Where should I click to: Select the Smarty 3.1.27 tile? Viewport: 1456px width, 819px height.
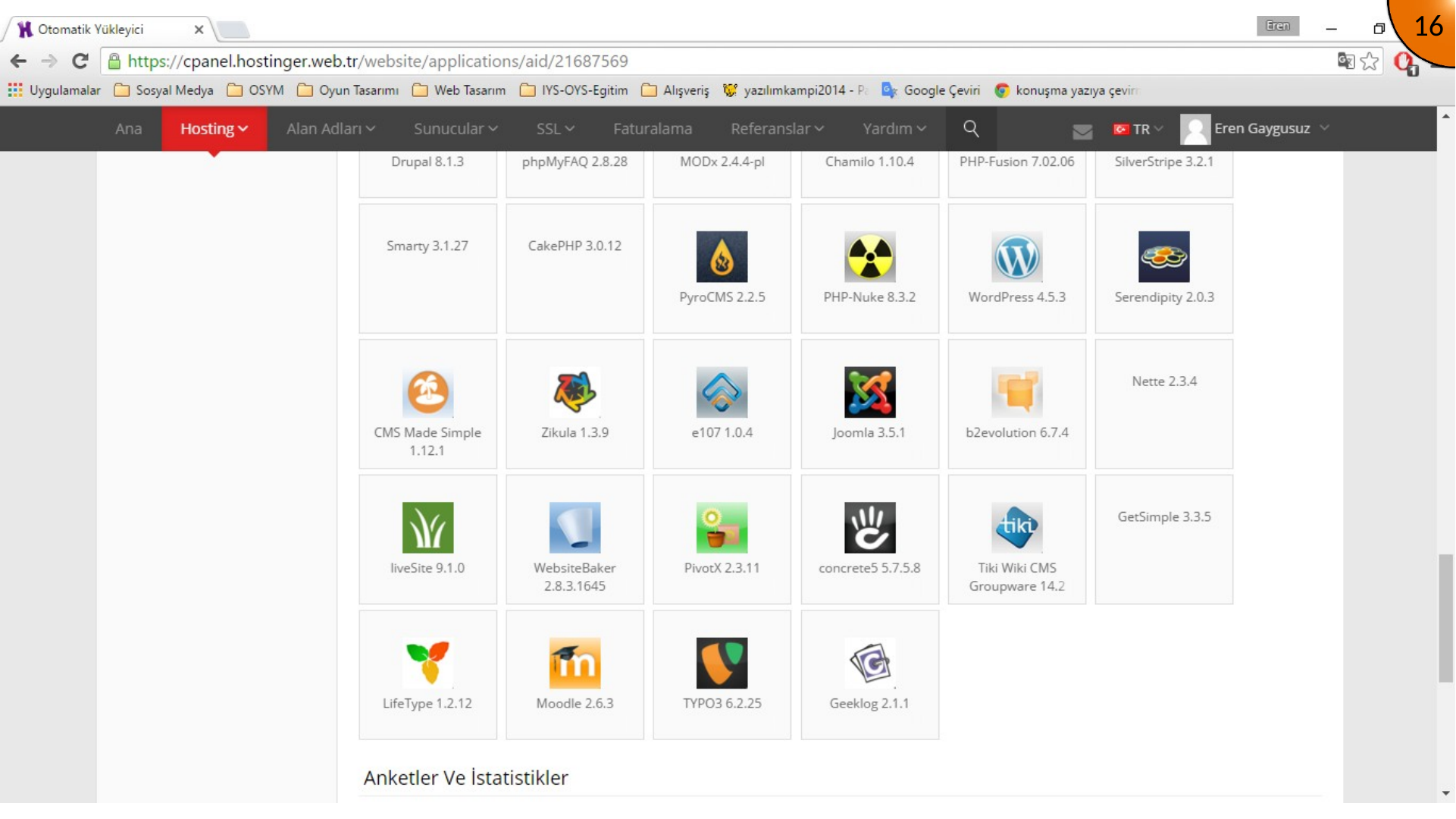click(x=427, y=268)
